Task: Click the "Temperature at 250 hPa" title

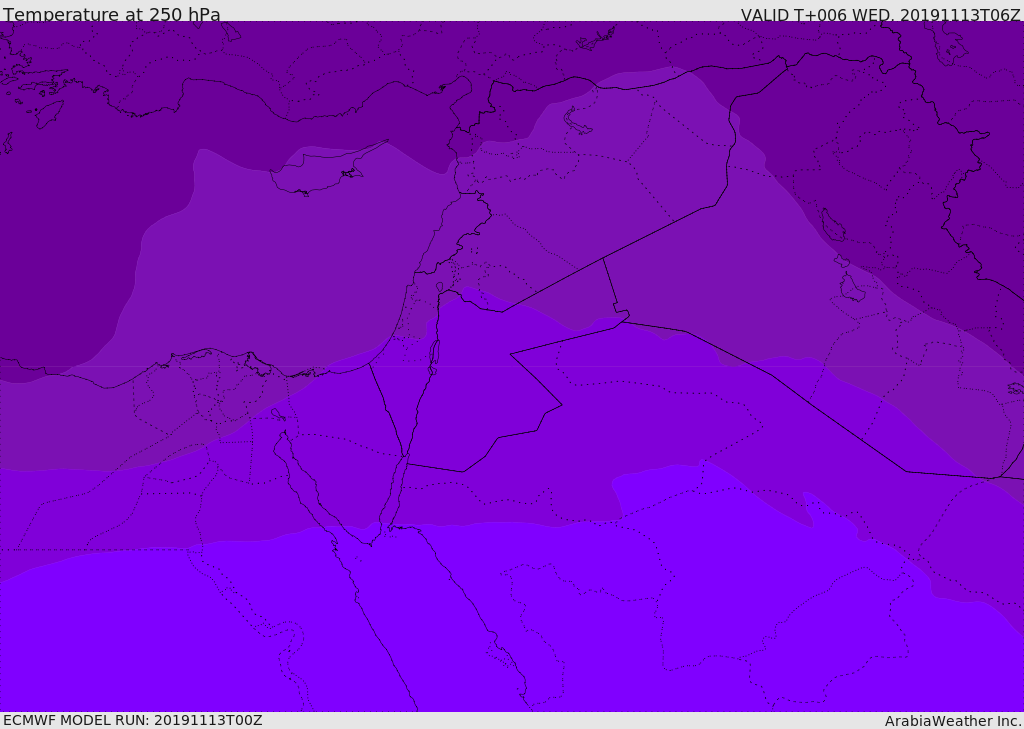Action: 111,15
